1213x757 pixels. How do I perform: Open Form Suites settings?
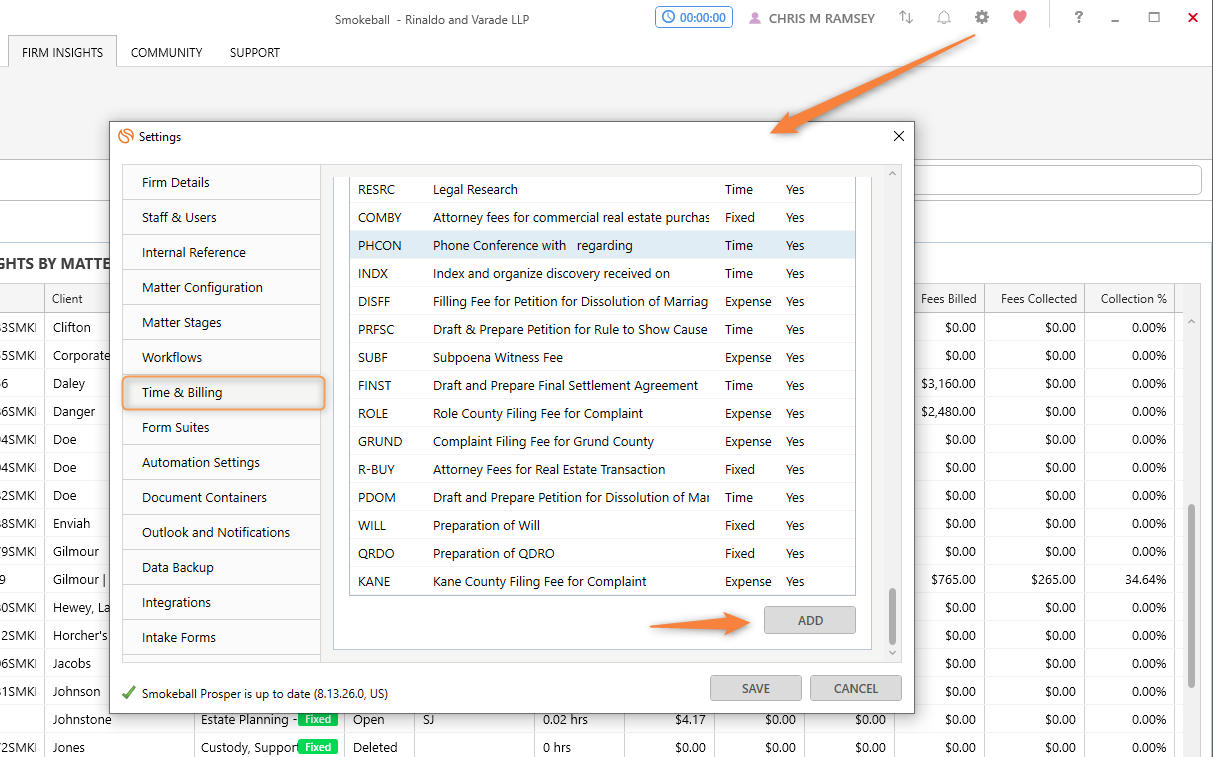[x=221, y=427]
